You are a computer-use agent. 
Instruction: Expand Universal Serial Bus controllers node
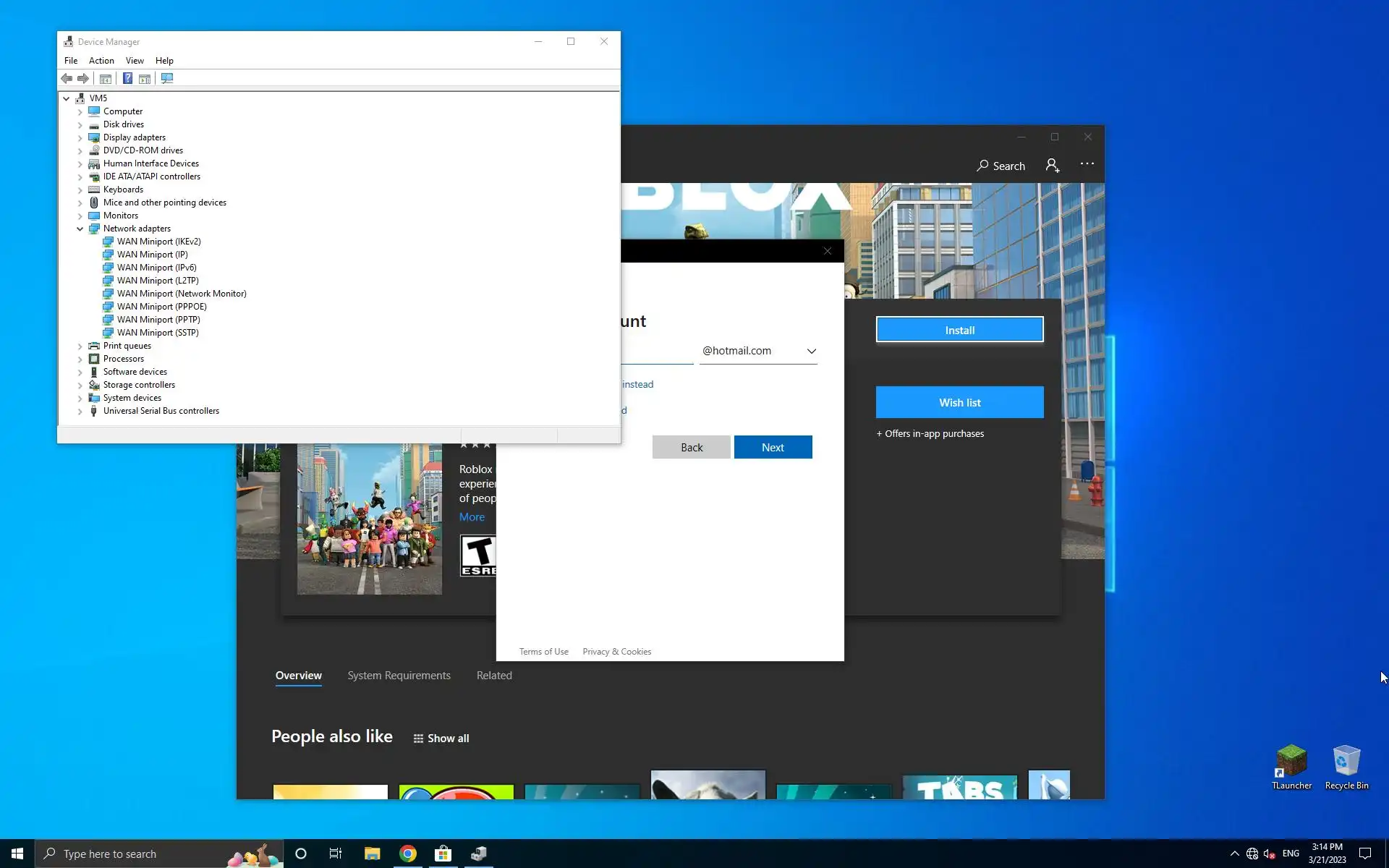pyautogui.click(x=80, y=411)
